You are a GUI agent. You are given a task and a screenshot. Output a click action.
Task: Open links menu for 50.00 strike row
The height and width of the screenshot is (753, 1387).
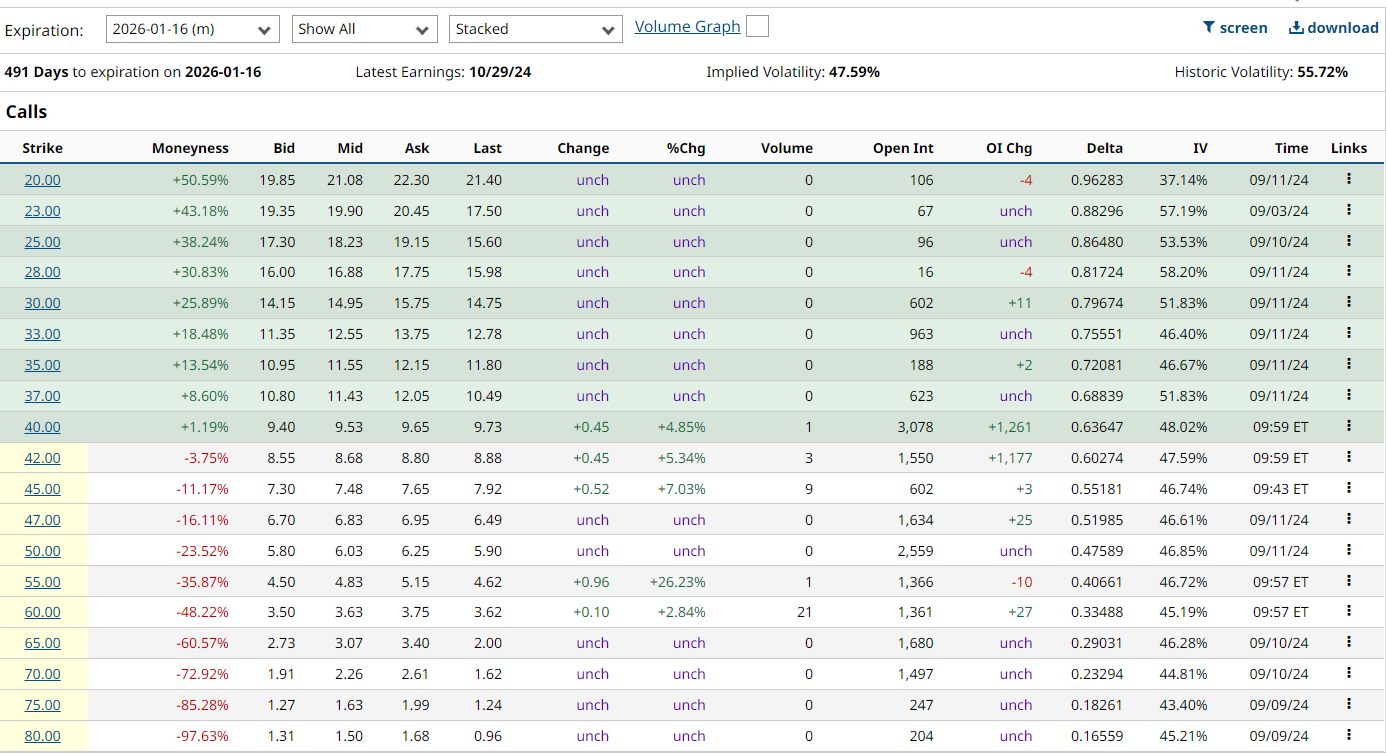(x=1348, y=550)
